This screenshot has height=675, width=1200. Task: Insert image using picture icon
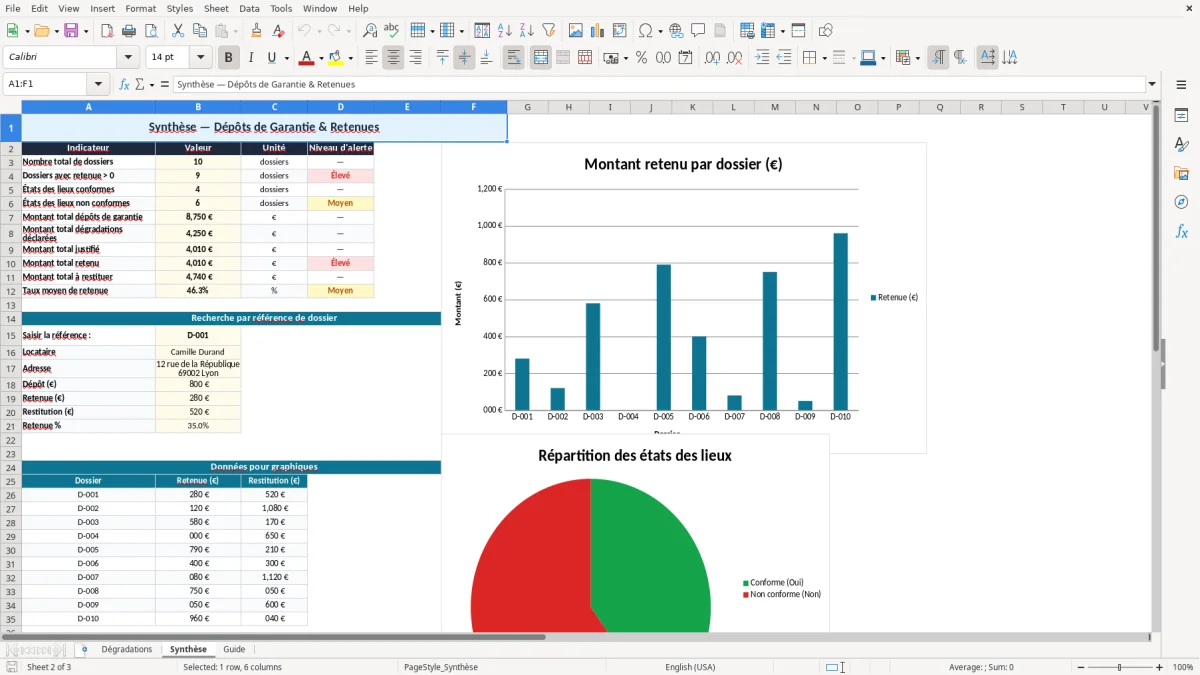576,31
